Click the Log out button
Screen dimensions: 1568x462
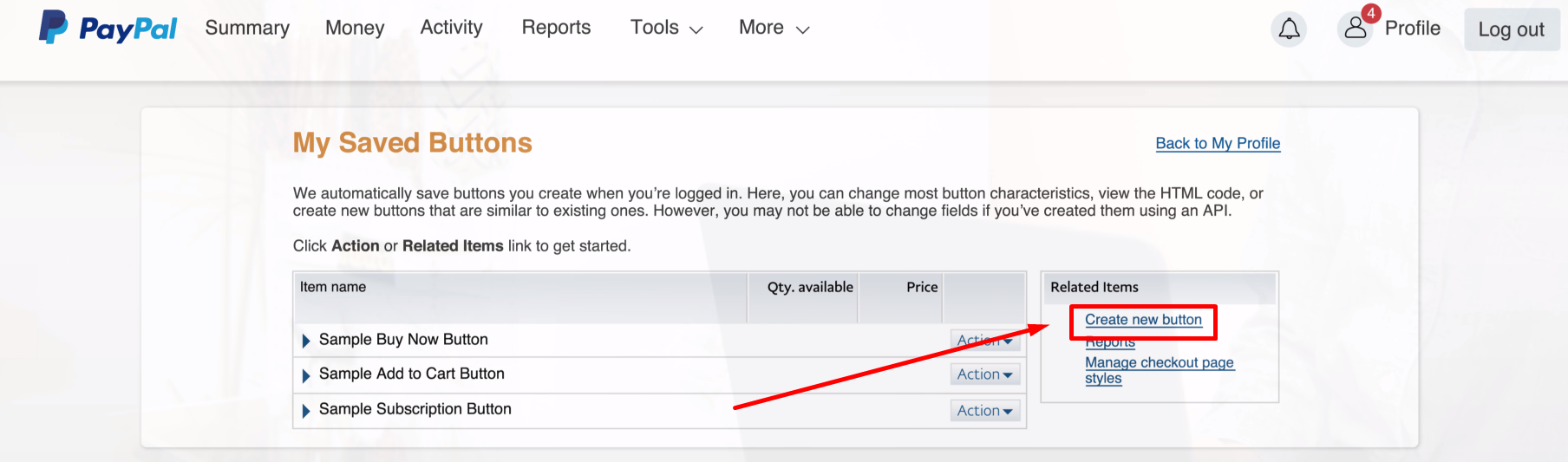point(1511,29)
